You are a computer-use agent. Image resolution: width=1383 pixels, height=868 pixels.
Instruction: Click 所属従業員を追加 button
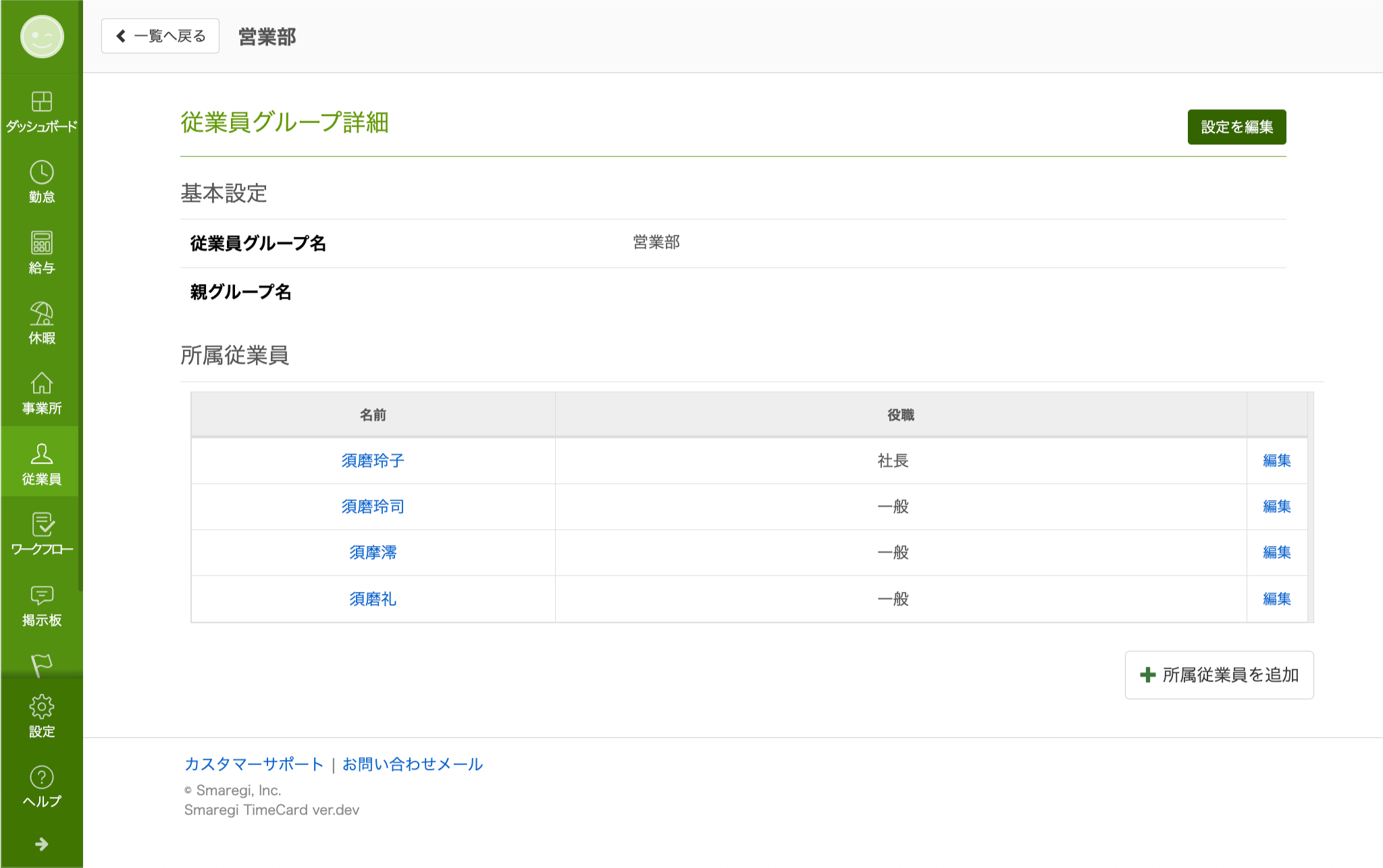pos(1219,675)
